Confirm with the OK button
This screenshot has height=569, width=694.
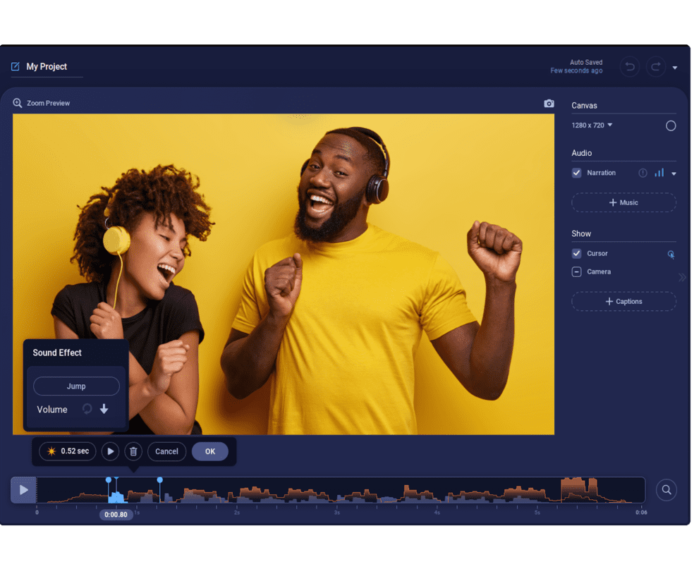pyautogui.click(x=210, y=451)
